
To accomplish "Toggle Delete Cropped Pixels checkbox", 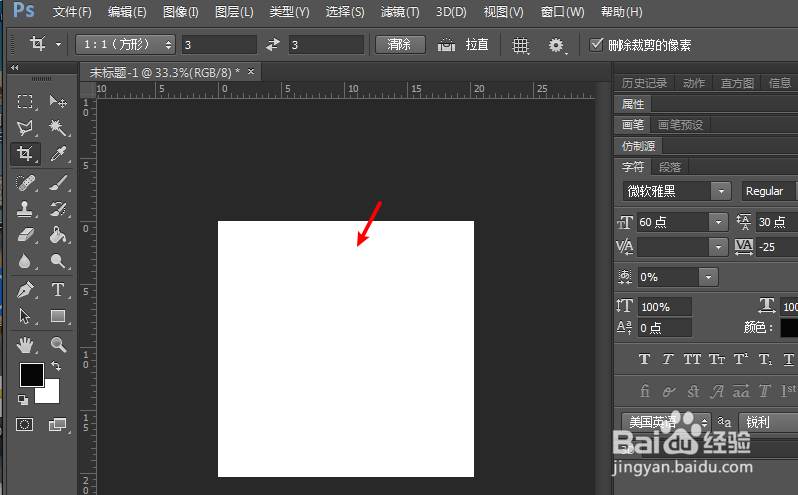I will coord(596,45).
